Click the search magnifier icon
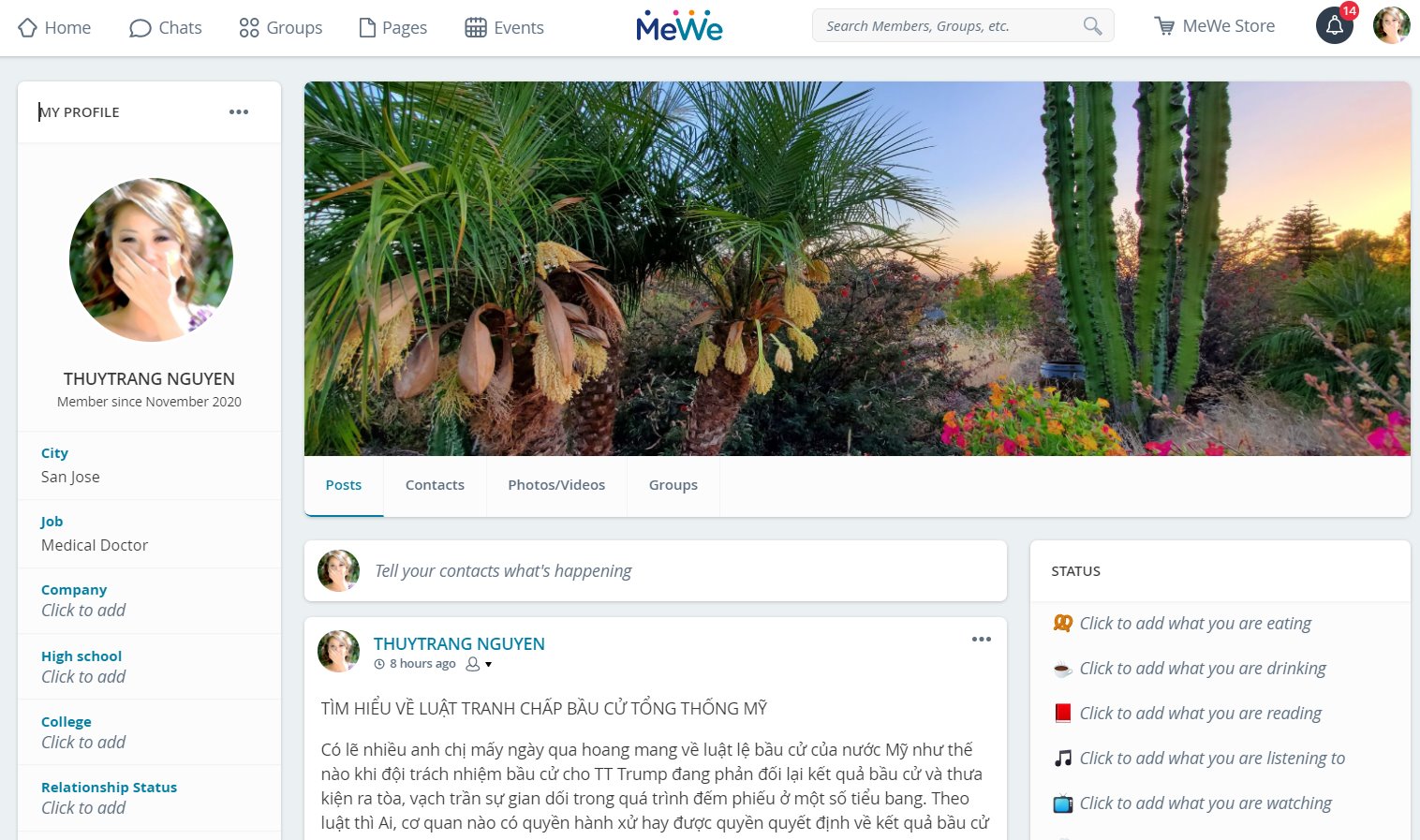This screenshot has height=840, width=1420. coord(1092,26)
